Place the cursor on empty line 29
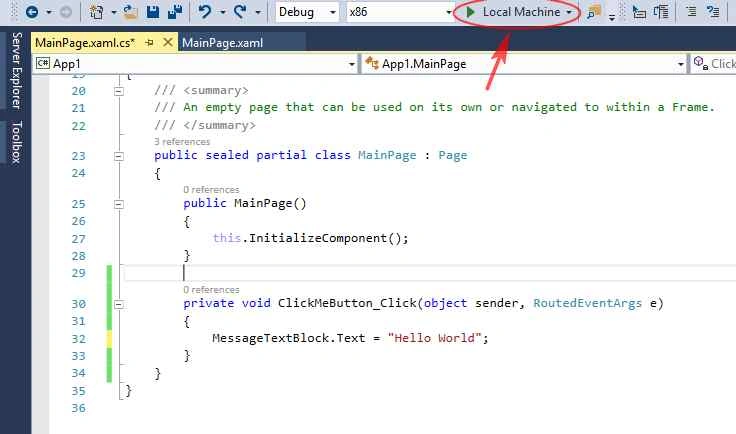This screenshot has height=434, width=736. tap(429, 273)
